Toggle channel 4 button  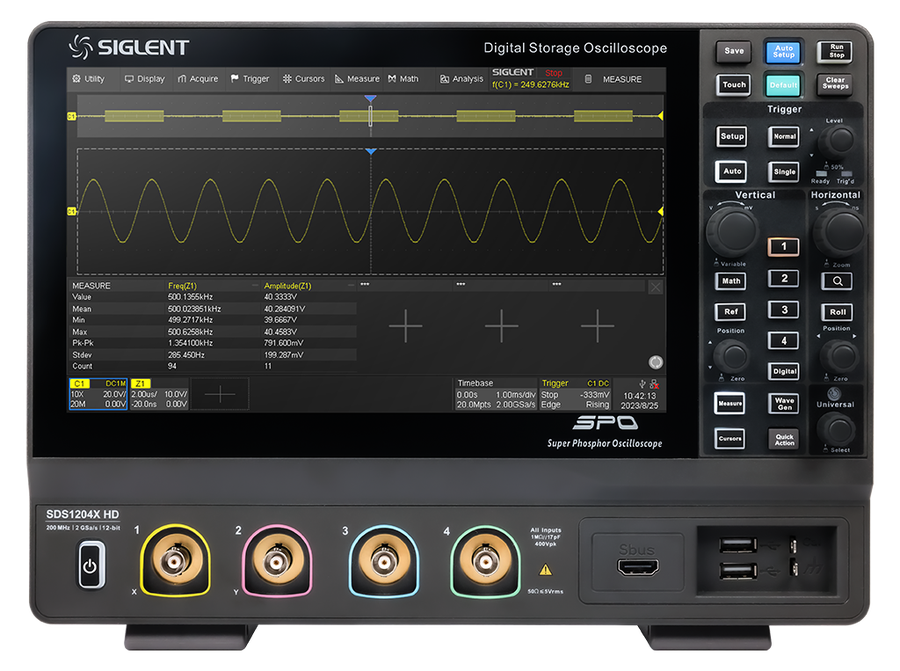click(x=783, y=341)
